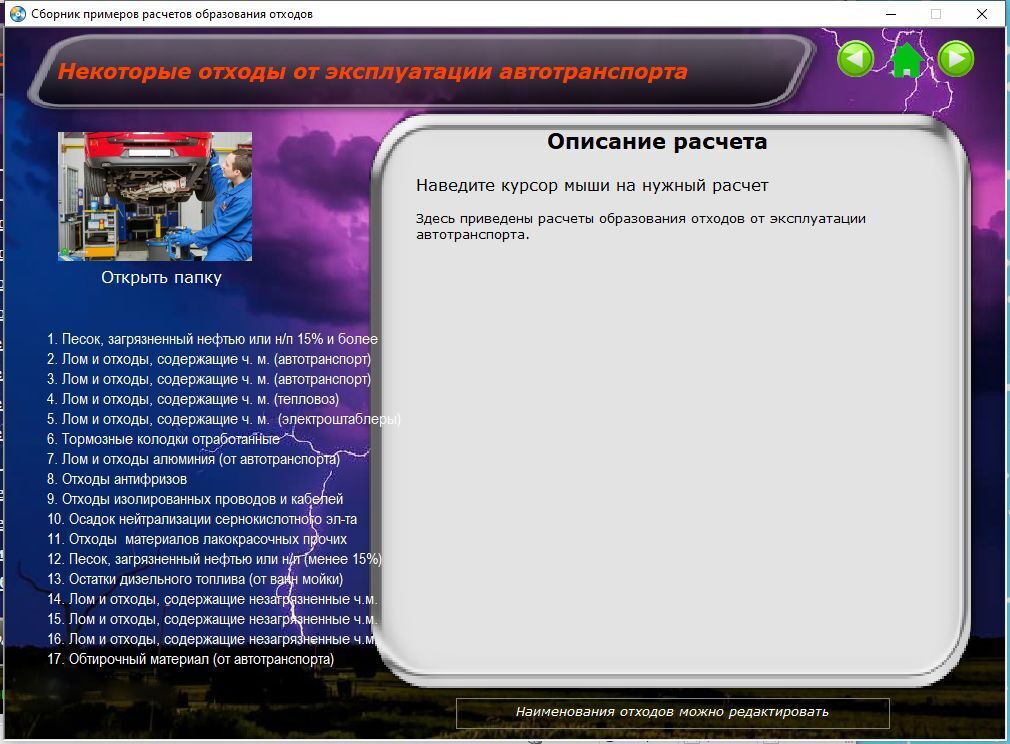Select item 3 Лом и отходы (автотранспорт)
Screen dimensions: 1010x744
coord(209,379)
